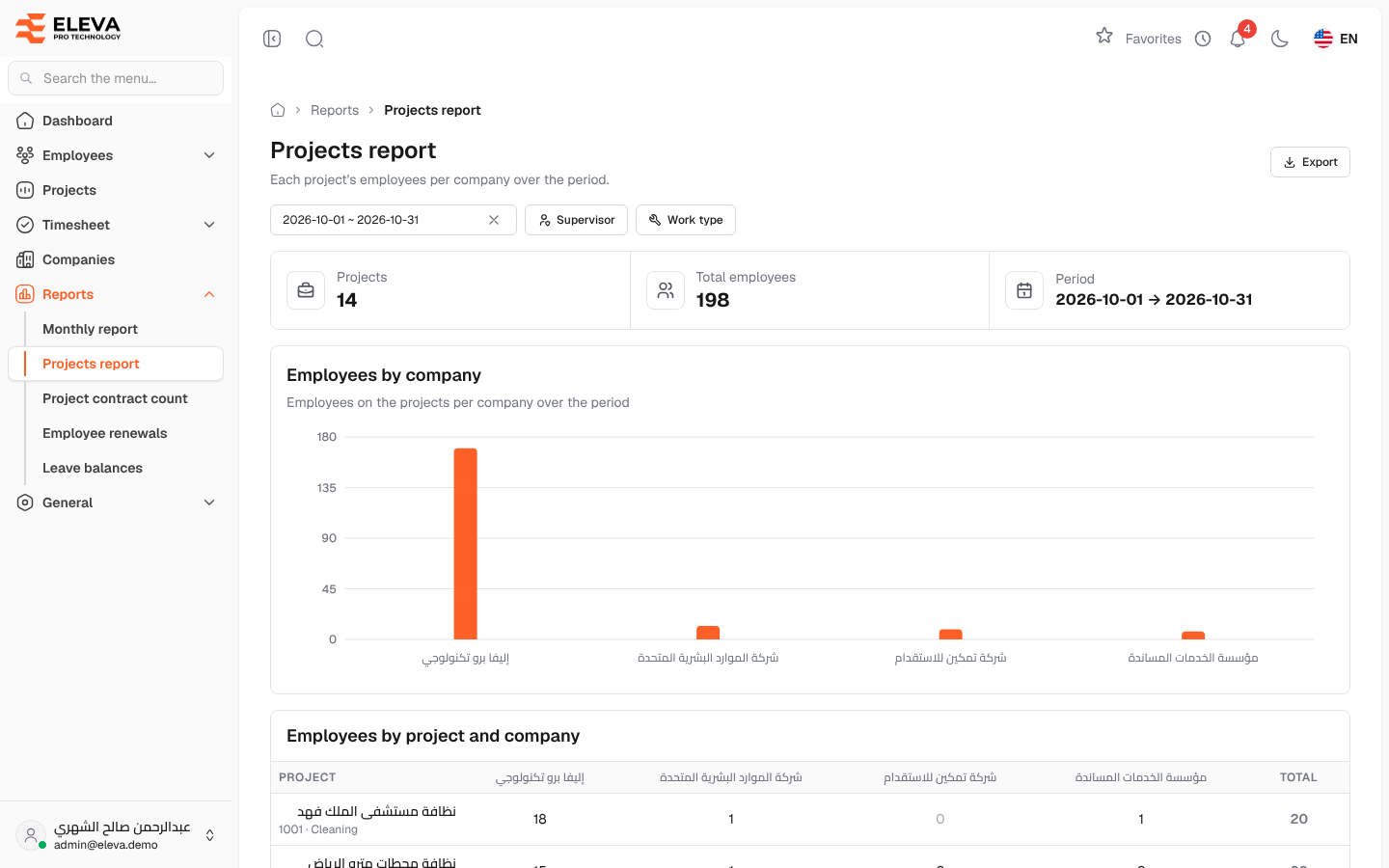Image resolution: width=1389 pixels, height=868 pixels.
Task: Focus the Search the menu field
Action: [116, 78]
